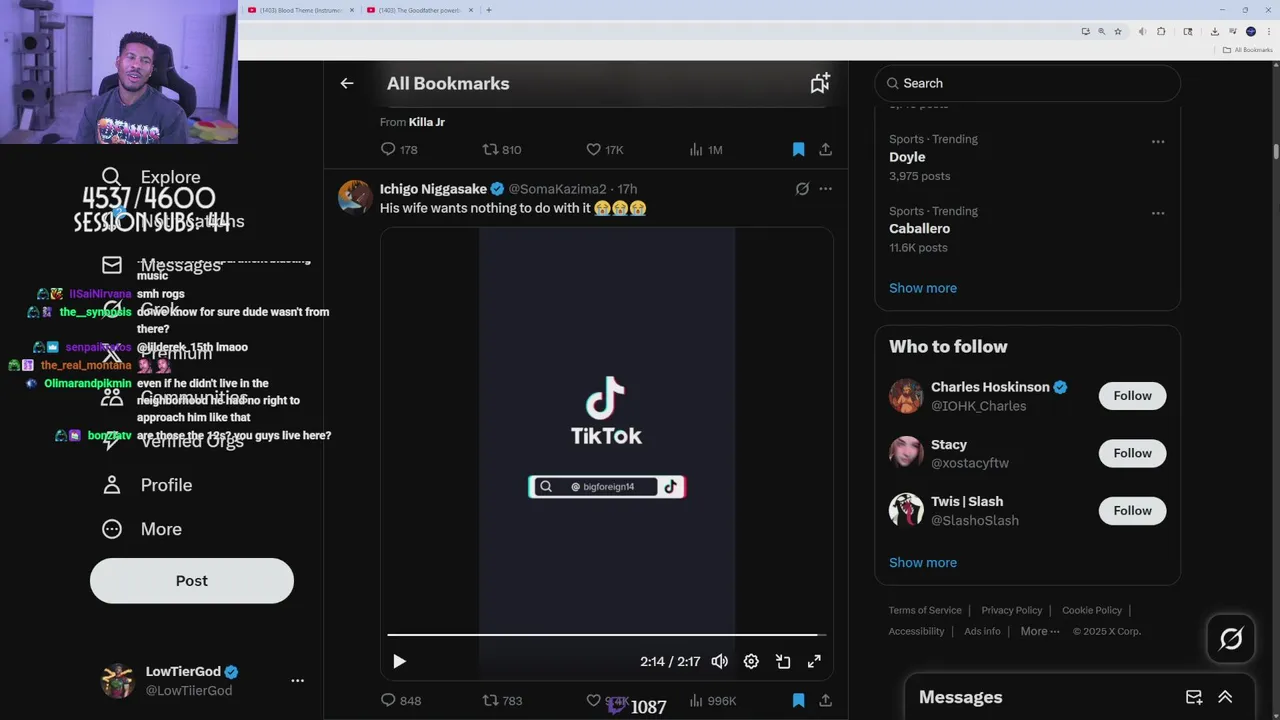This screenshot has height=720, width=1280.
Task: Show more trending topics
Action: tap(922, 288)
